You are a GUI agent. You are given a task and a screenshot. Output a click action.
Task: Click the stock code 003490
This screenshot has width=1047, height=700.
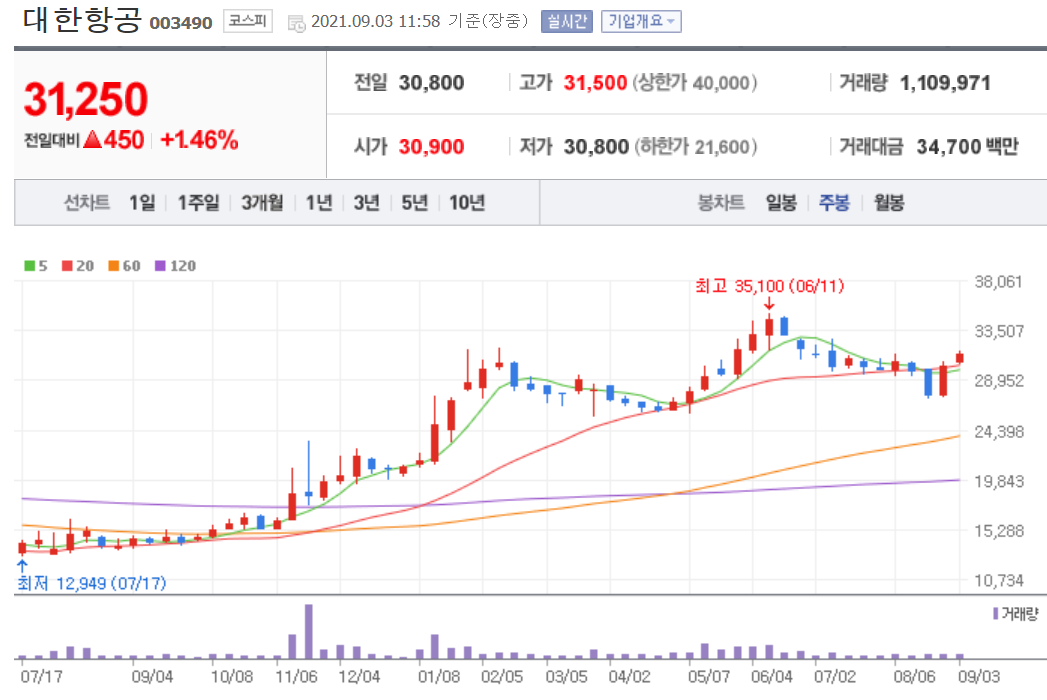tap(181, 23)
